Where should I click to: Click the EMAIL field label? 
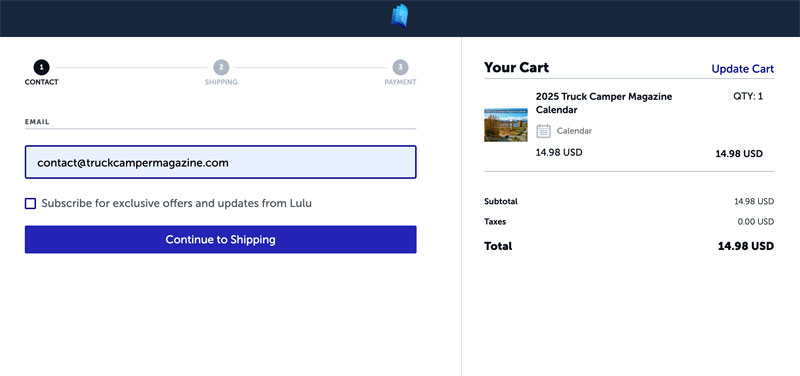pos(37,122)
